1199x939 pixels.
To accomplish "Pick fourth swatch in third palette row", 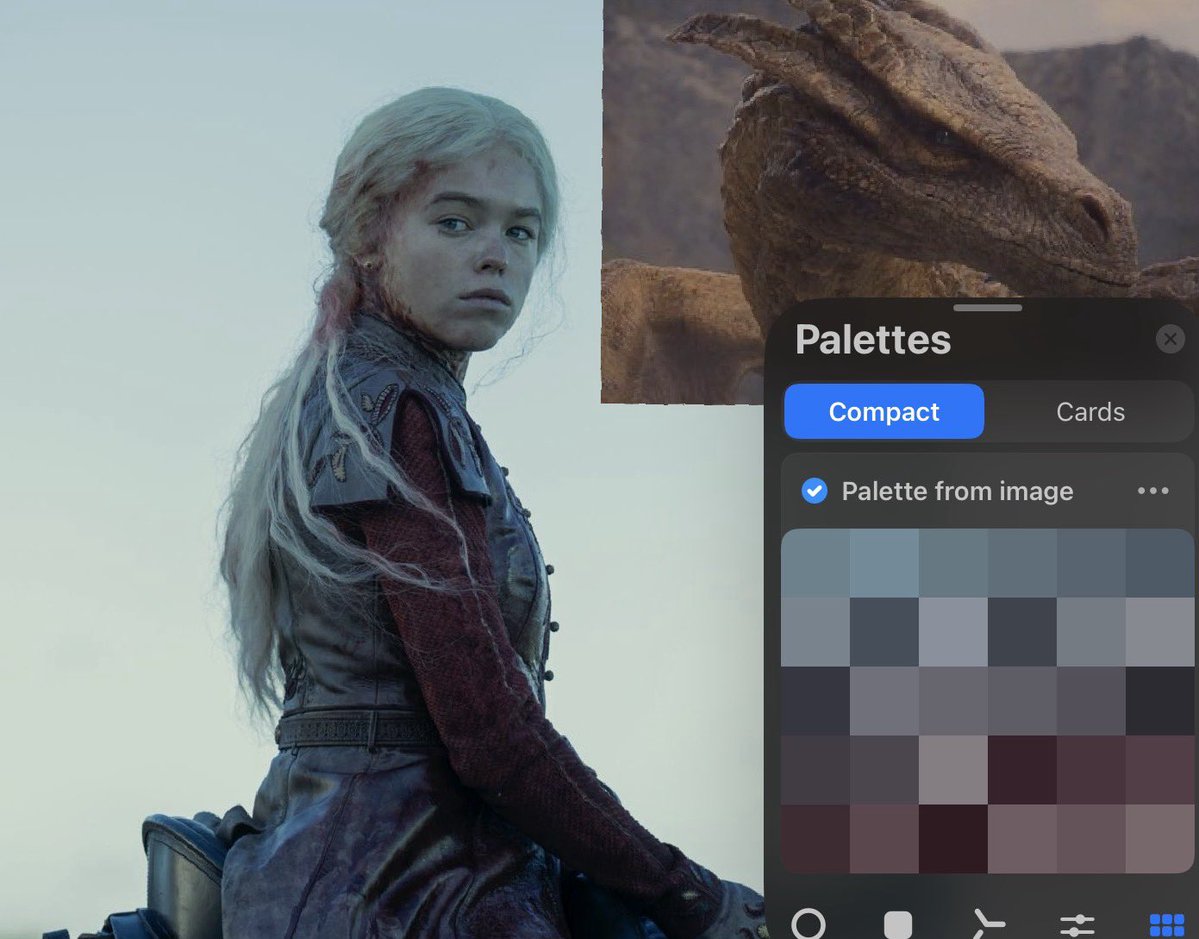I will pyautogui.click(x=1022, y=700).
